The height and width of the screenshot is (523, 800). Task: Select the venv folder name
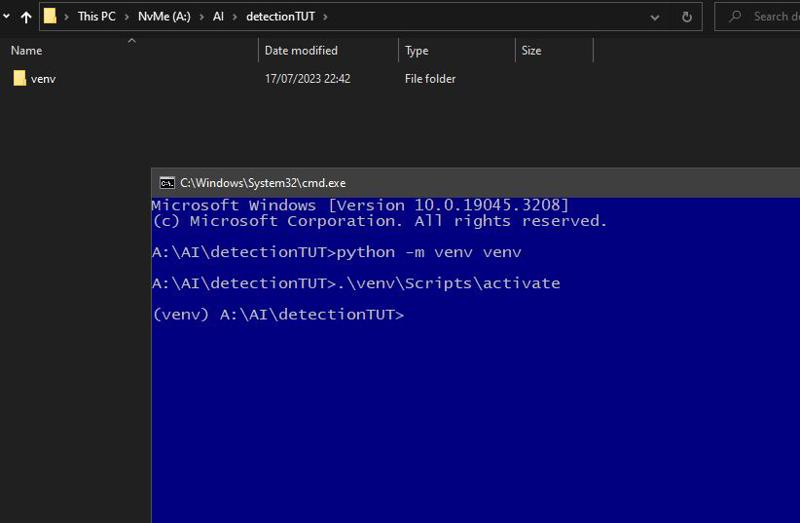[x=43, y=79]
